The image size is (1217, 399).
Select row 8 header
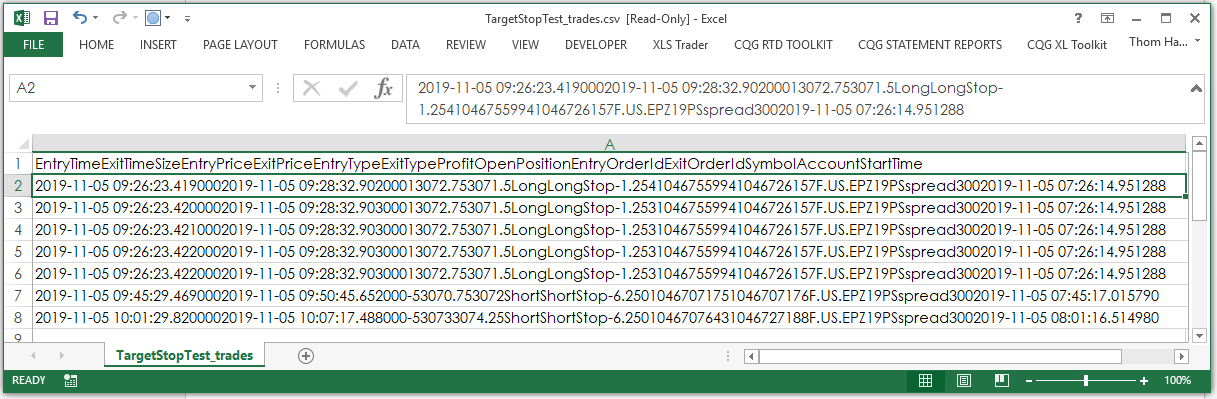pos(17,317)
